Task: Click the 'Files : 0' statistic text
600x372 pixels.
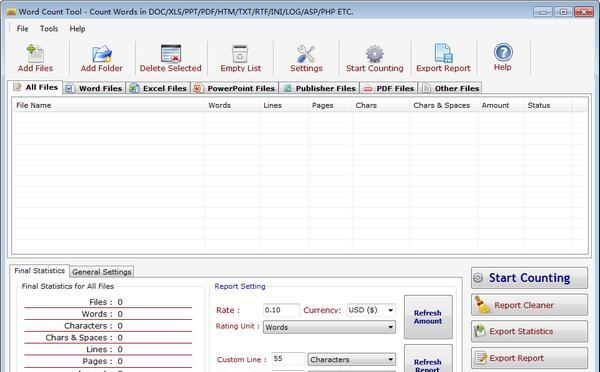Action: [106, 302]
